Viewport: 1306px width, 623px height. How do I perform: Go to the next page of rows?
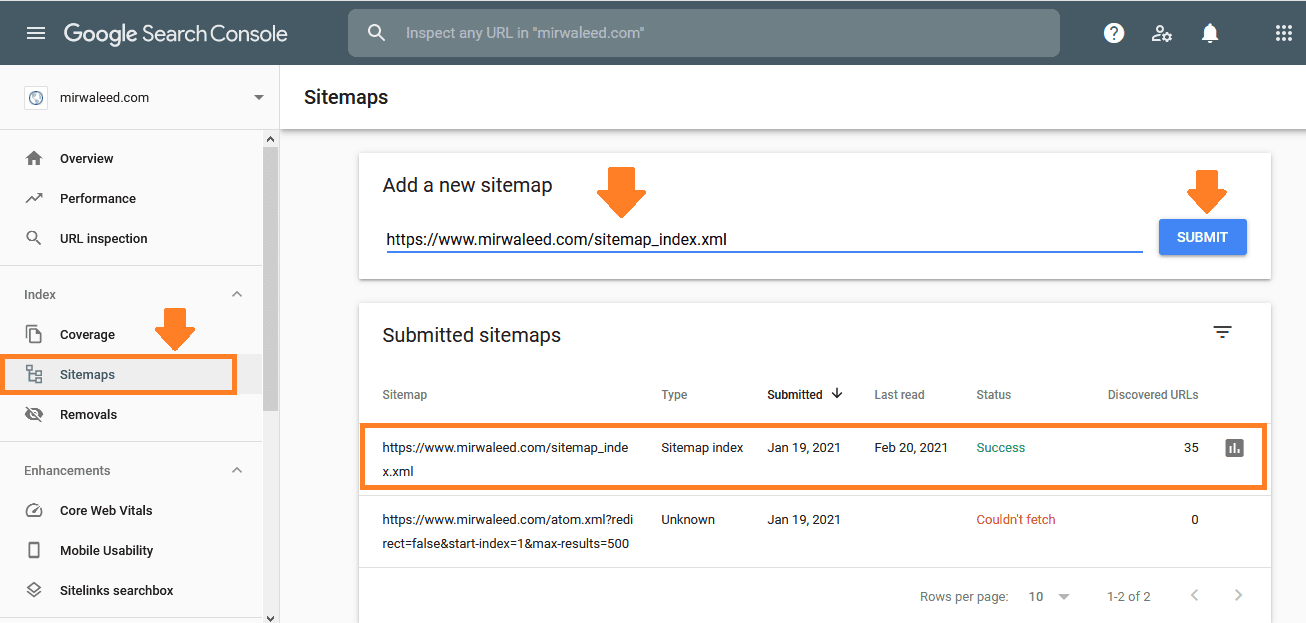(1238, 595)
